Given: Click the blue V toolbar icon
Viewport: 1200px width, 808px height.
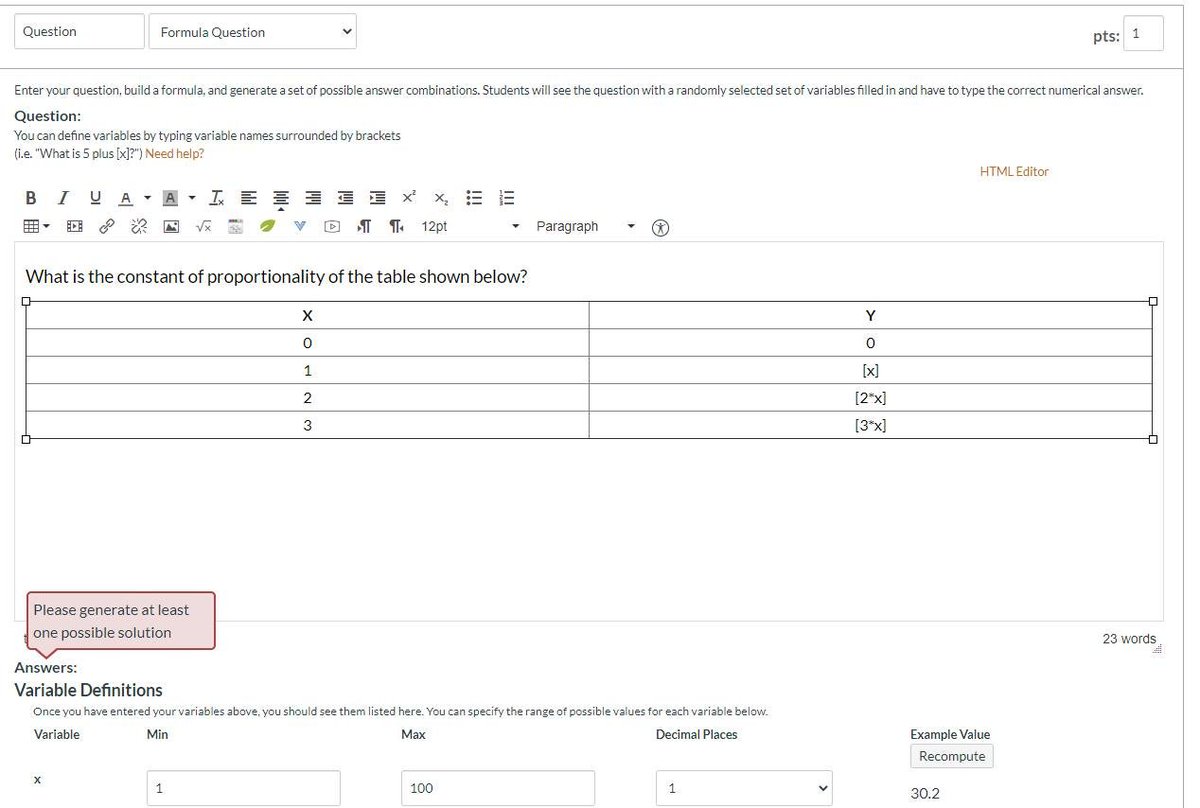Looking at the screenshot, I should click(300, 226).
